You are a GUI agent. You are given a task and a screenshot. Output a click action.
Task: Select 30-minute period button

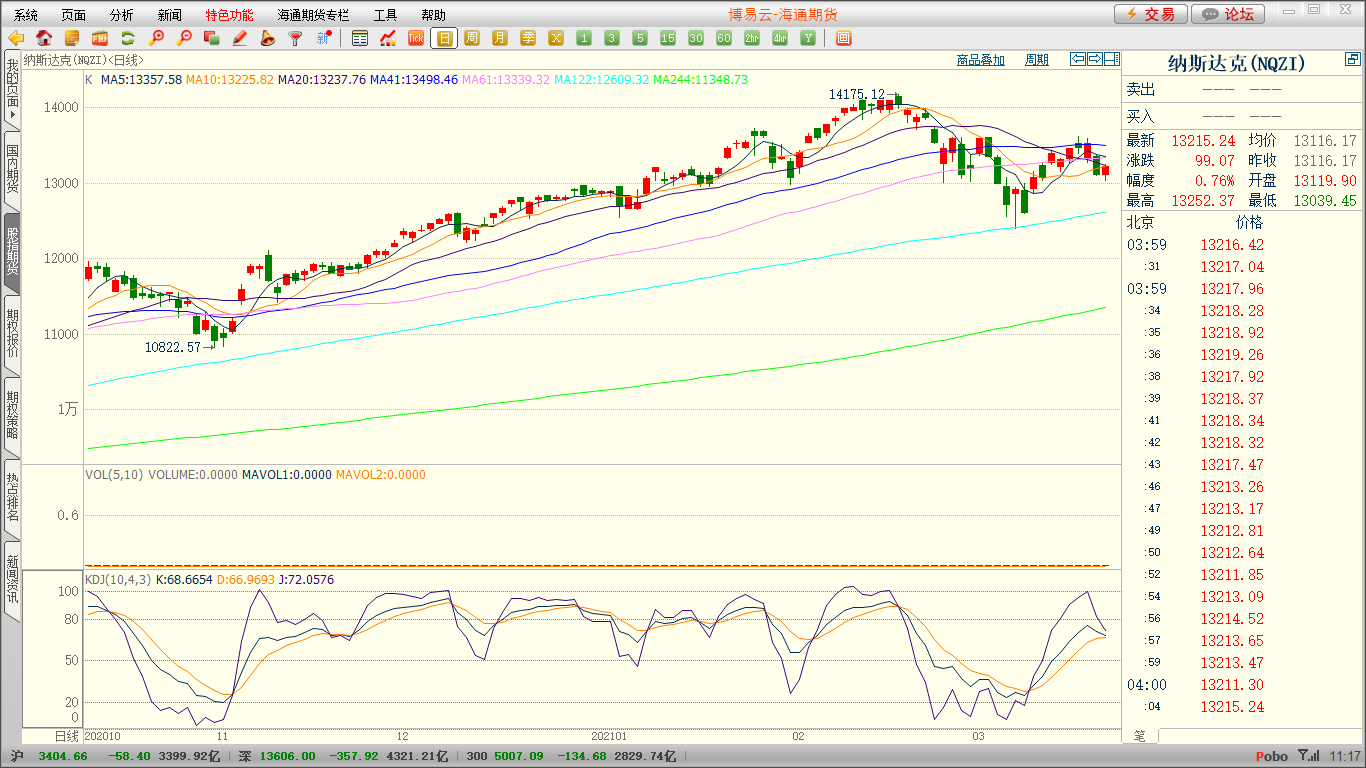coord(696,38)
